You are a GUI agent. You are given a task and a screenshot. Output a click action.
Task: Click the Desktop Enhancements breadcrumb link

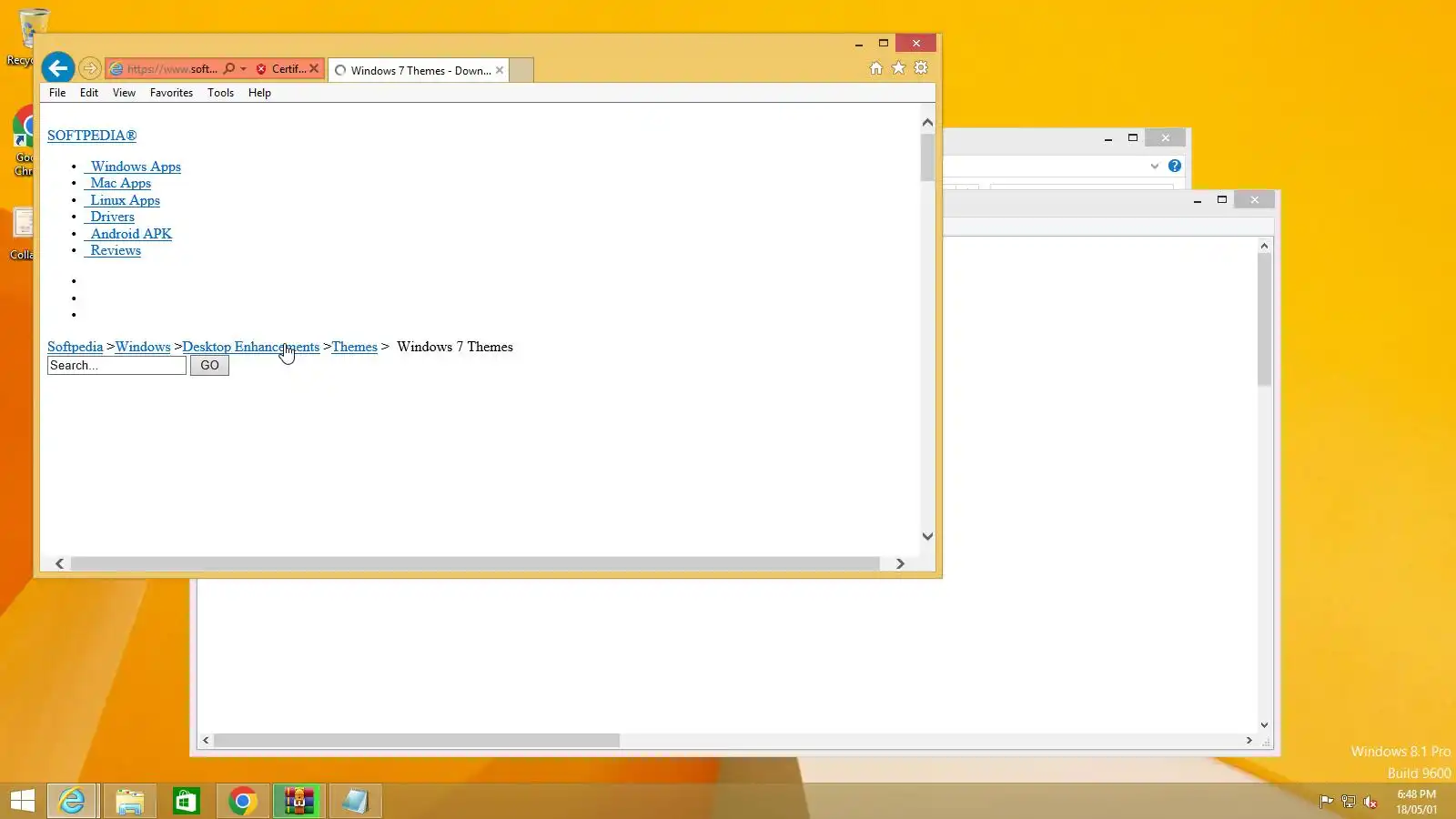251,347
